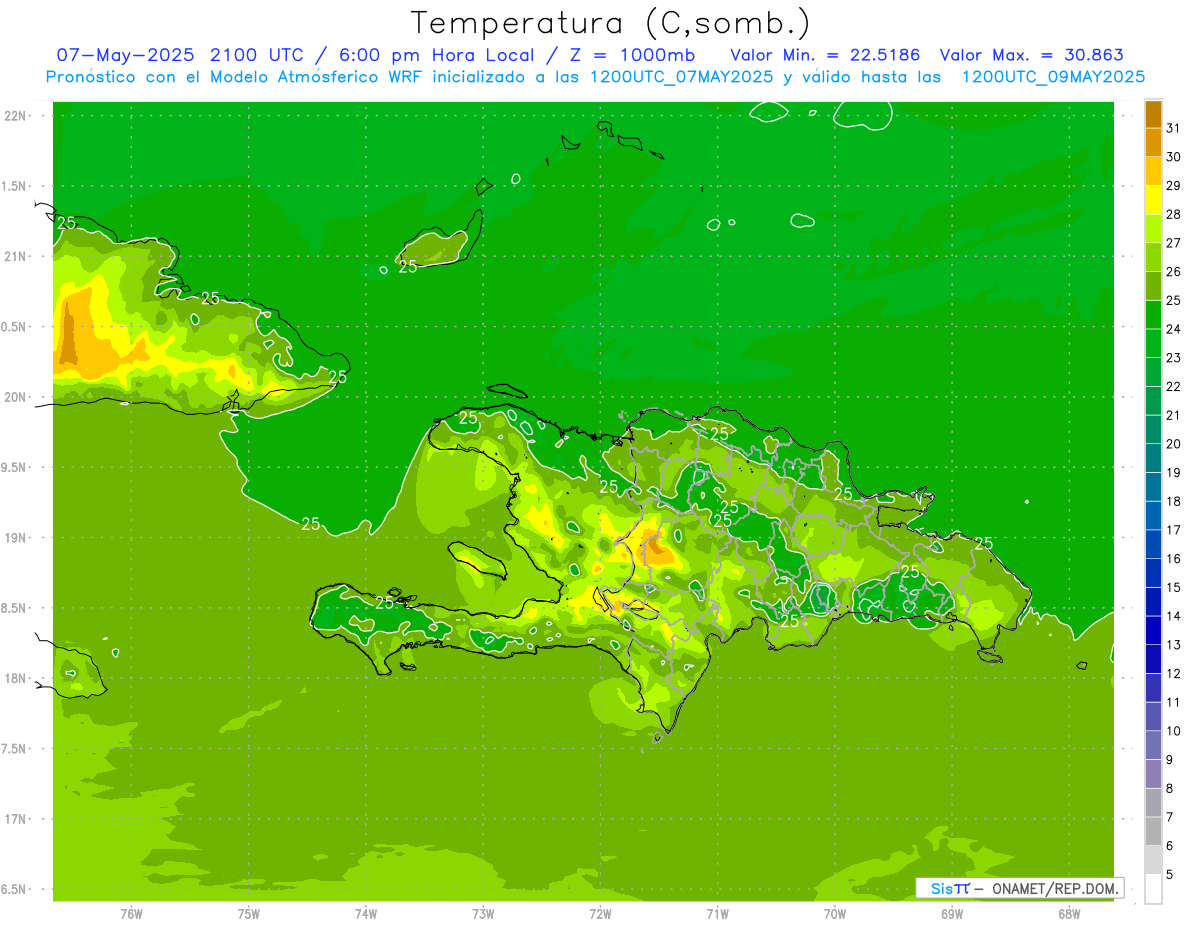The height and width of the screenshot is (927, 1200).
Task: Click the '75W' longitude label
Action: click(x=248, y=914)
